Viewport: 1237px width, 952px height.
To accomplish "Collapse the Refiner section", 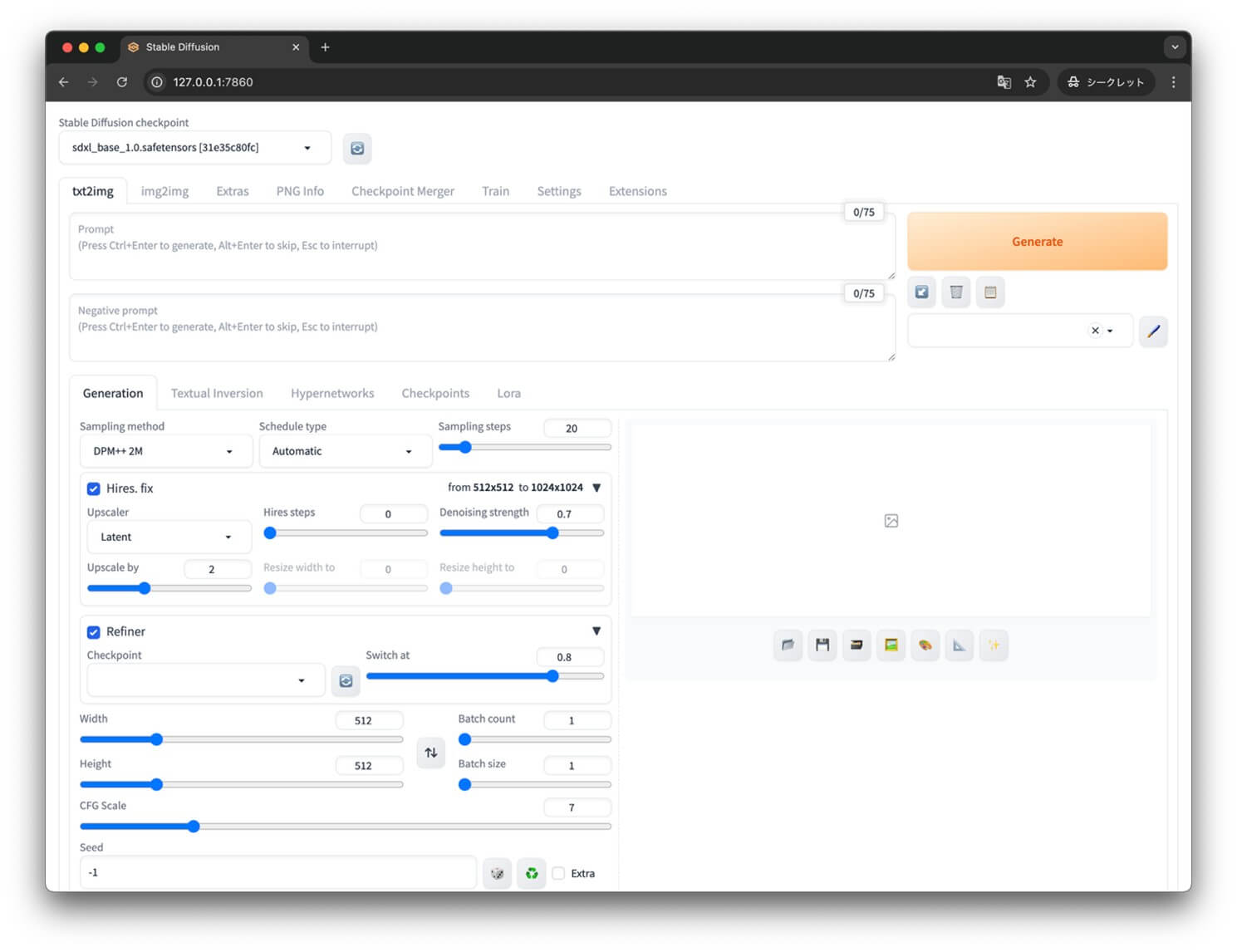I will click(x=596, y=631).
